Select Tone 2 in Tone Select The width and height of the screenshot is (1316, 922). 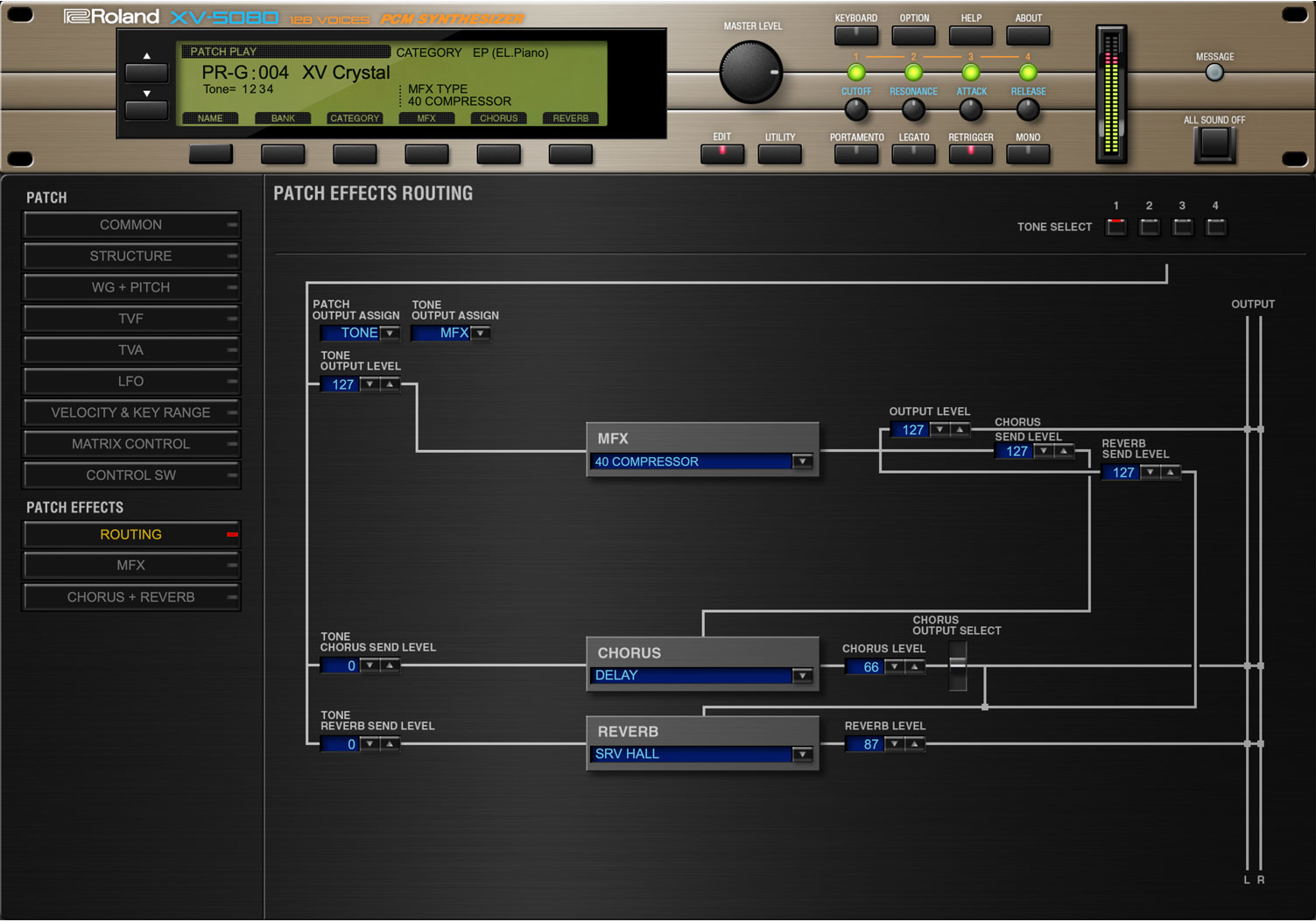point(1150,227)
